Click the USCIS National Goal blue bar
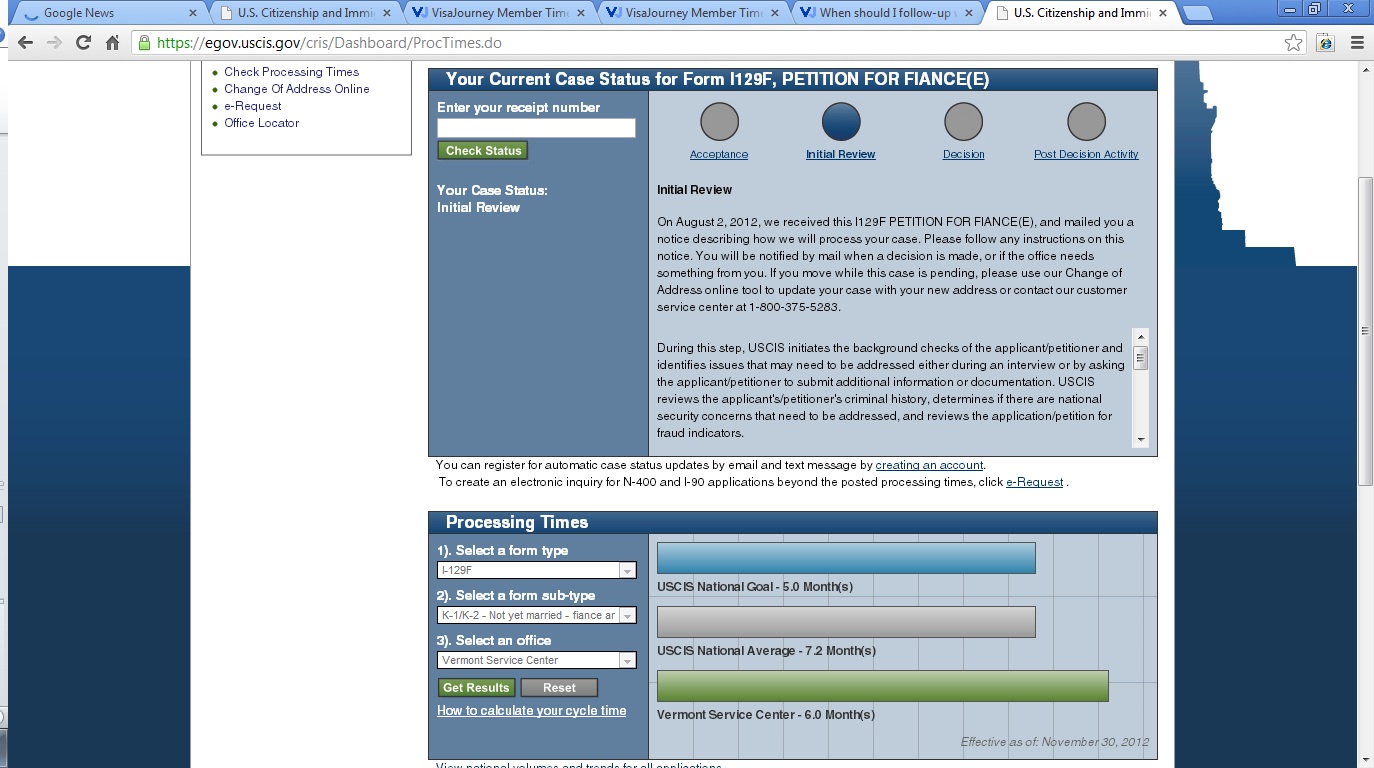 coord(846,558)
